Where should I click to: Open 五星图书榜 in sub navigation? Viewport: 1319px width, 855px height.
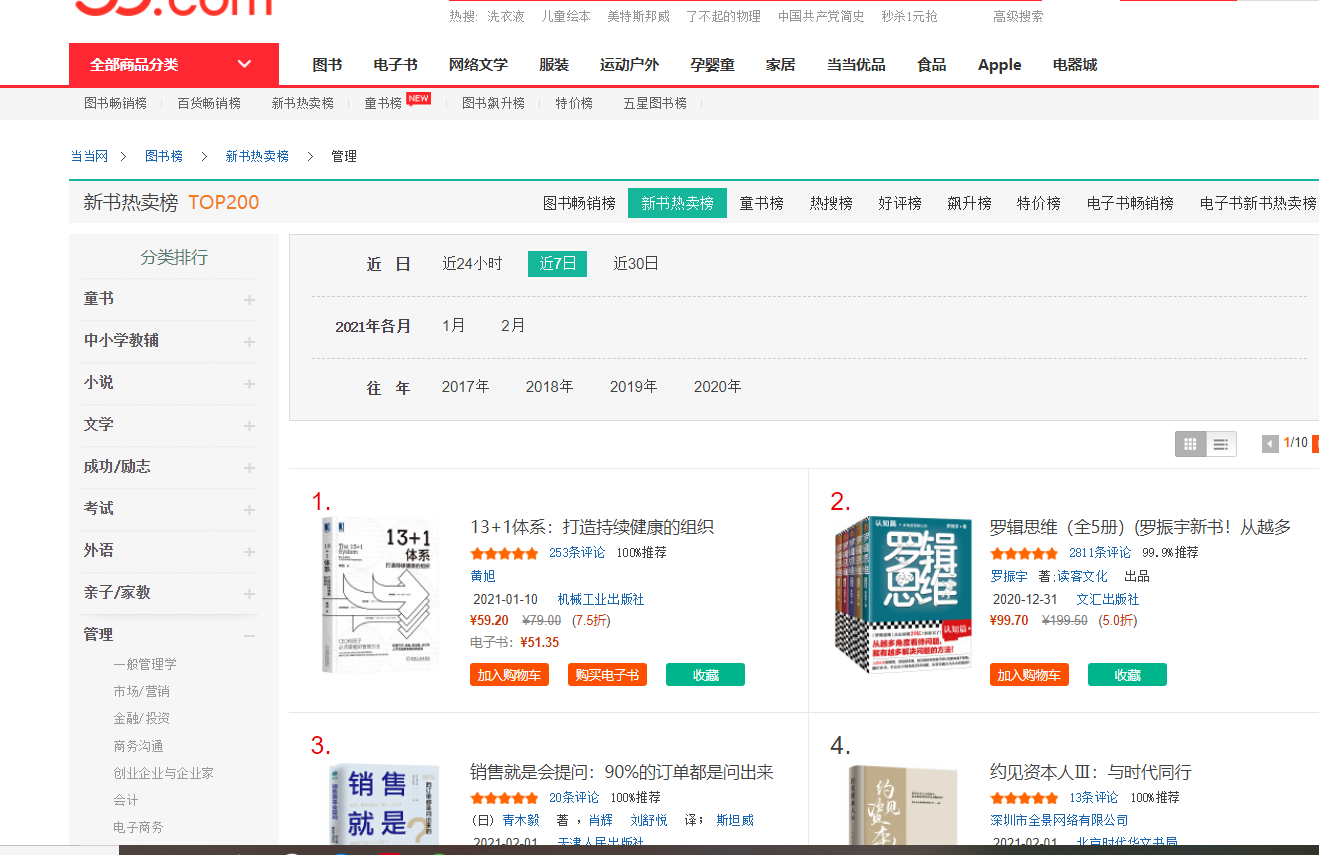click(655, 103)
